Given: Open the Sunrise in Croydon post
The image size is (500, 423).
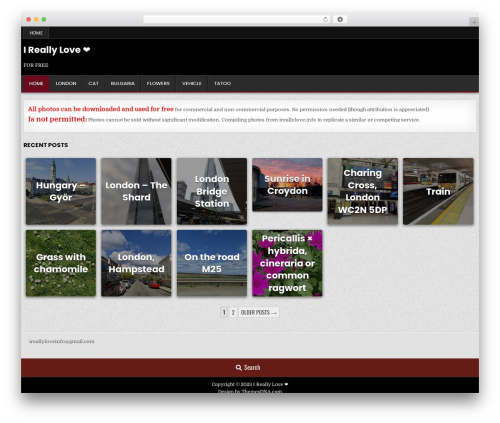Looking at the screenshot, I should pos(287,185).
